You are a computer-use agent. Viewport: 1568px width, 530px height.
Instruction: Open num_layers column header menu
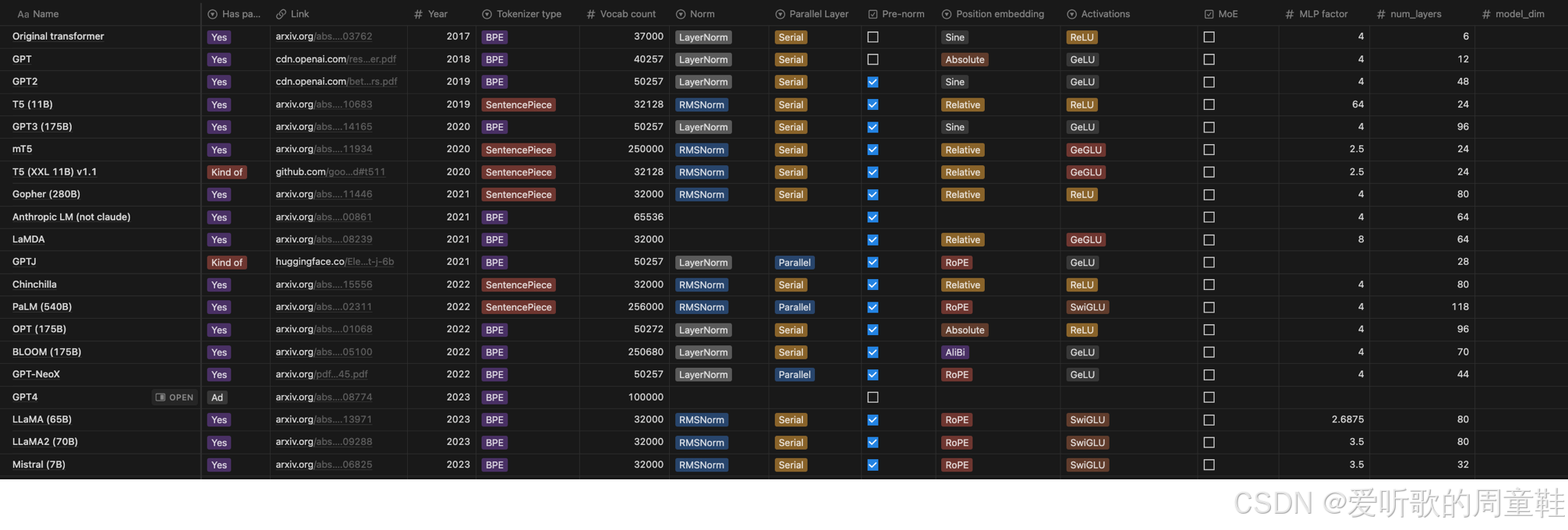tap(1422, 14)
